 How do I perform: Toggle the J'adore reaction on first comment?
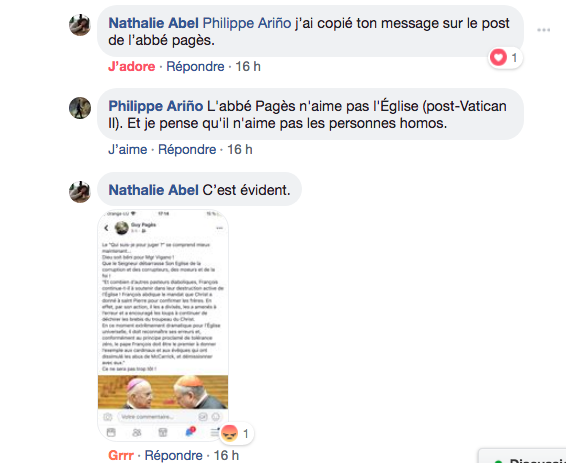(131, 67)
